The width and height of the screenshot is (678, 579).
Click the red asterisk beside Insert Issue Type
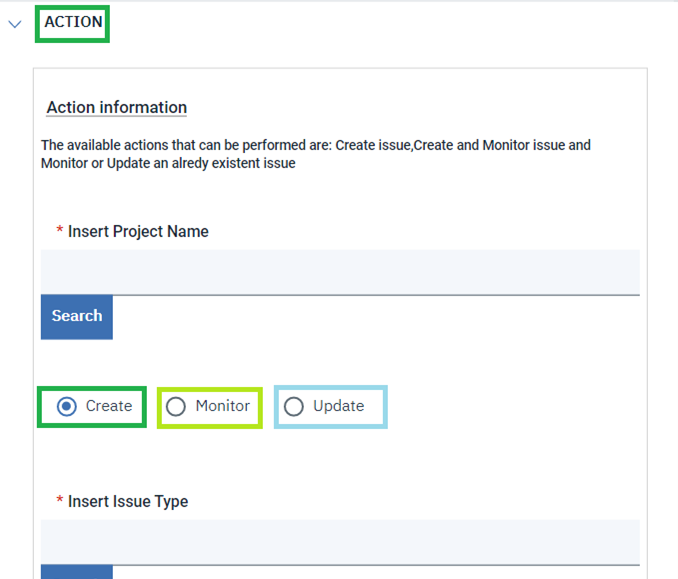pos(60,502)
